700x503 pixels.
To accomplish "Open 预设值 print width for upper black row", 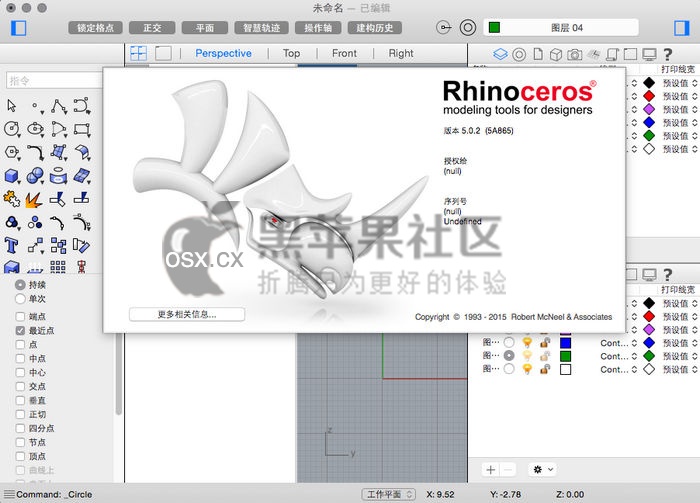I will click(x=679, y=83).
